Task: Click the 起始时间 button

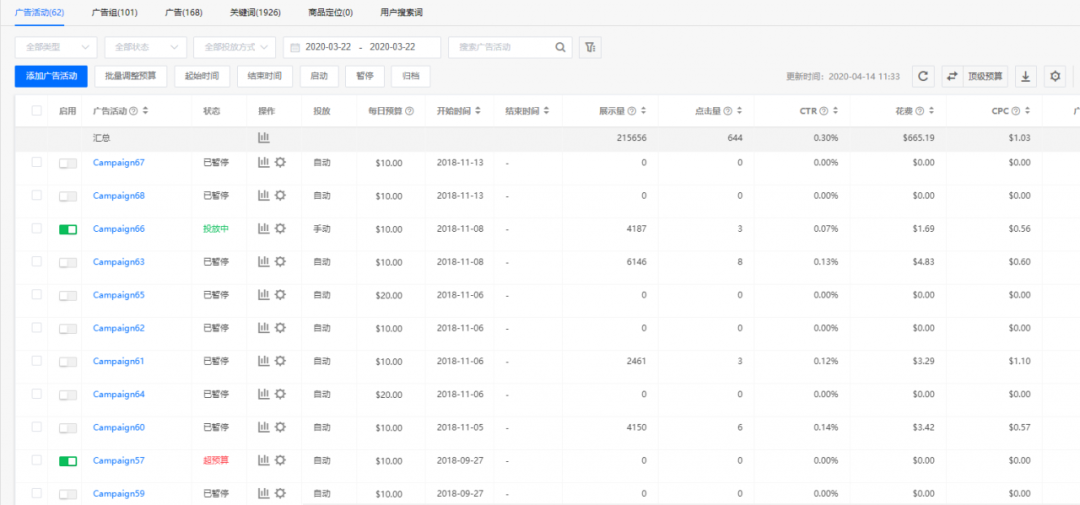Action: point(202,76)
